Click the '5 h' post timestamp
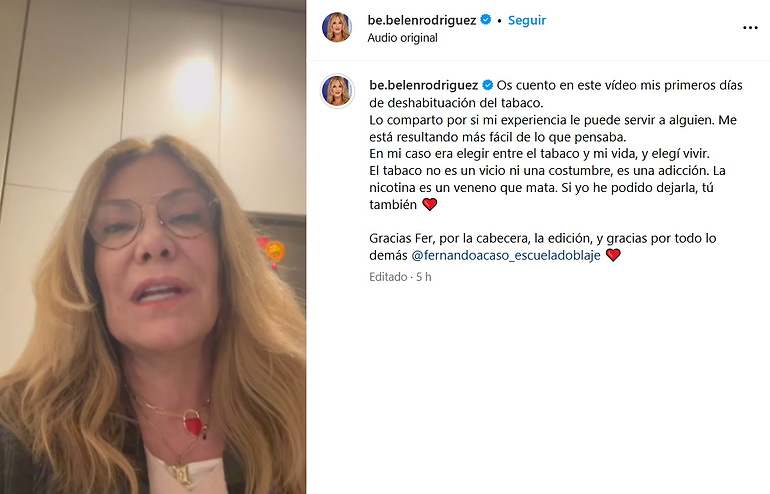 [423, 277]
